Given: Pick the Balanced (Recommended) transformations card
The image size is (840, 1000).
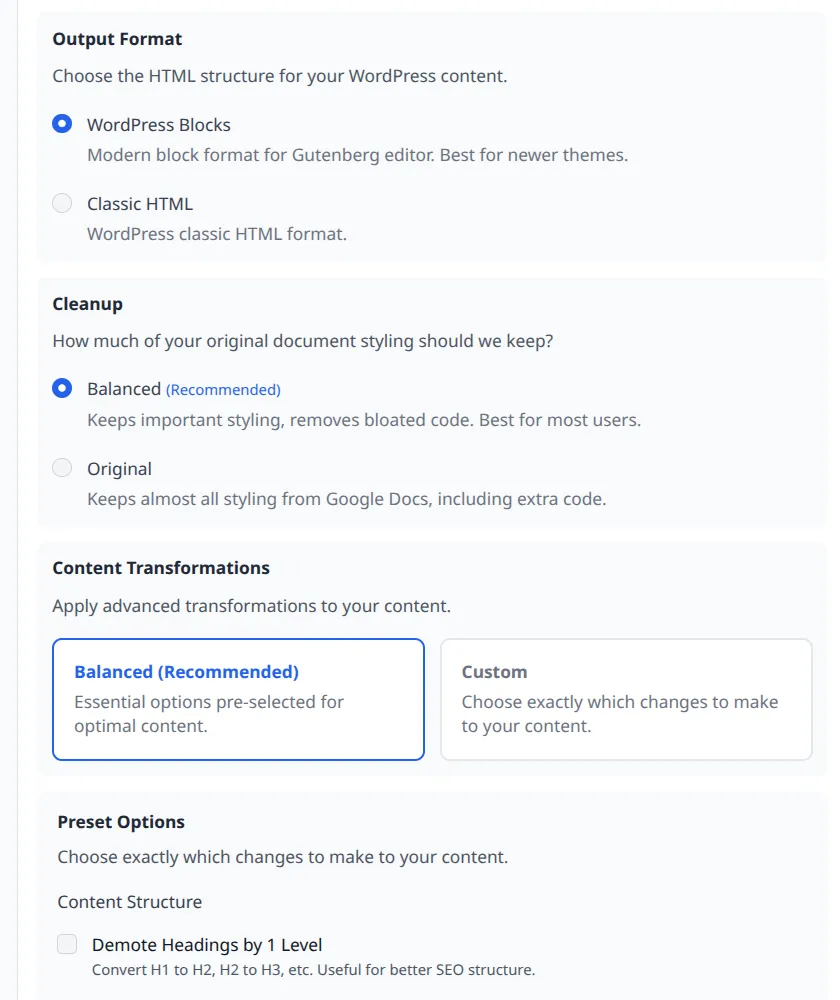Looking at the screenshot, I should (x=239, y=699).
